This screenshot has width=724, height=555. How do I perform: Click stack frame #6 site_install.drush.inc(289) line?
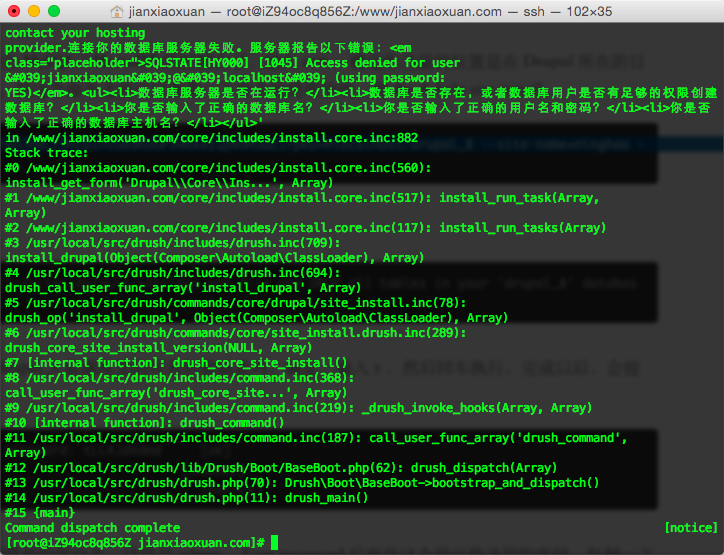[235, 333]
